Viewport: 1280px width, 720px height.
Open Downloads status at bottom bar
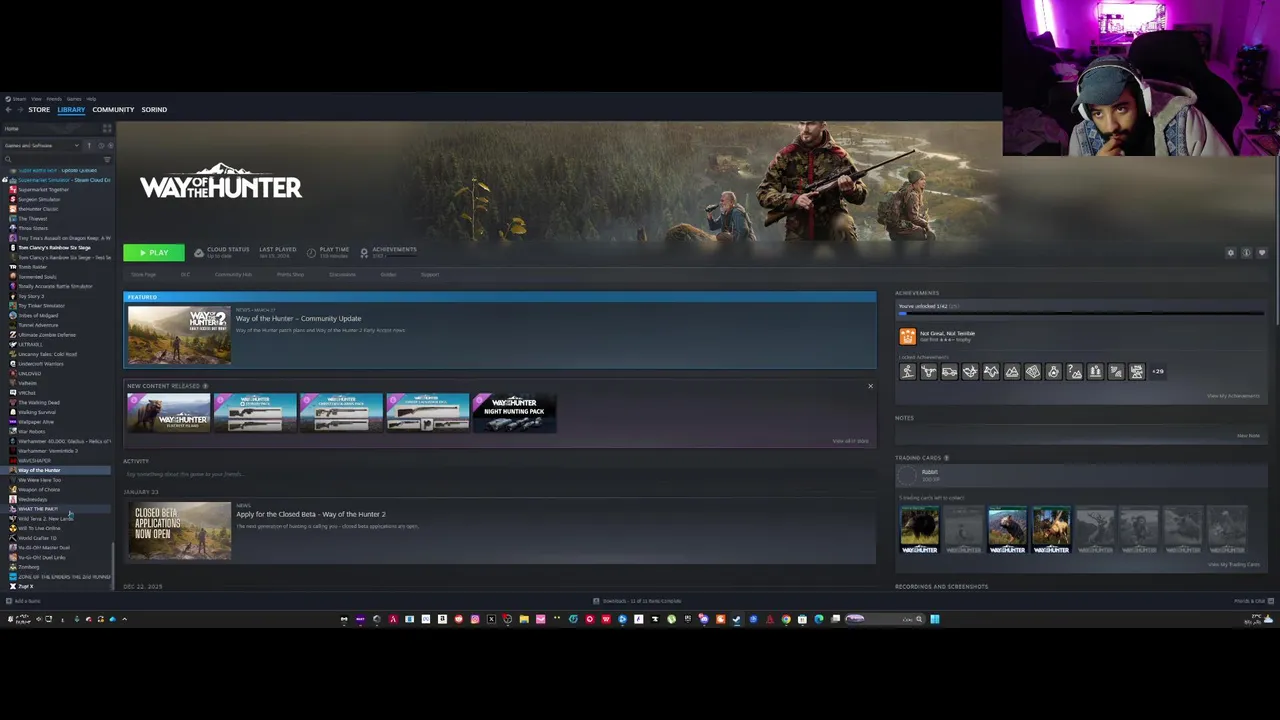637,601
